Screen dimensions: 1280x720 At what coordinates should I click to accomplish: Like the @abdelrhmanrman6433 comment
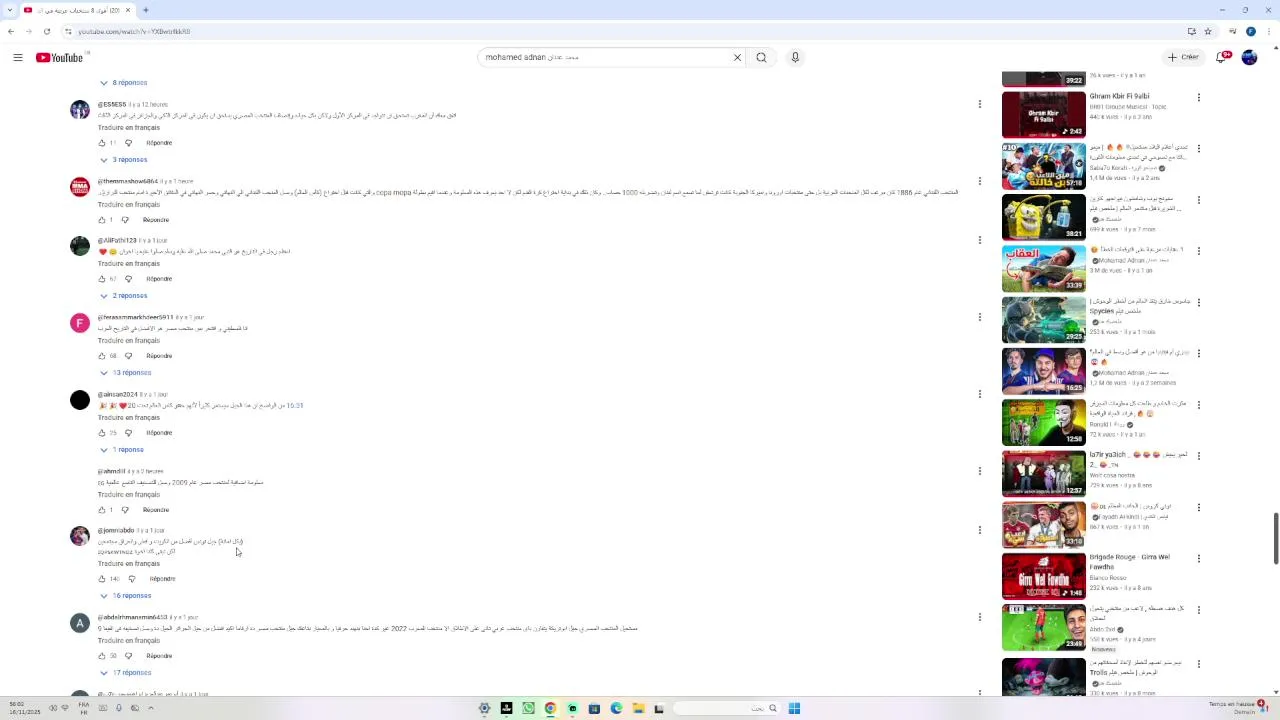pyautogui.click(x=102, y=656)
